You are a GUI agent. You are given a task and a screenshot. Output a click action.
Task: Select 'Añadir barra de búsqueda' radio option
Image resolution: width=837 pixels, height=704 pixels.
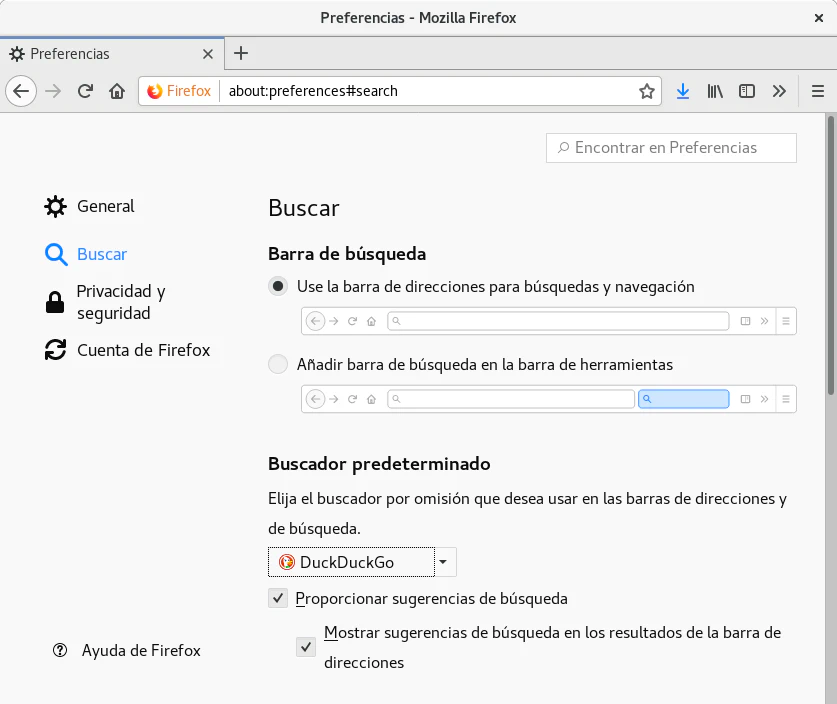click(278, 365)
